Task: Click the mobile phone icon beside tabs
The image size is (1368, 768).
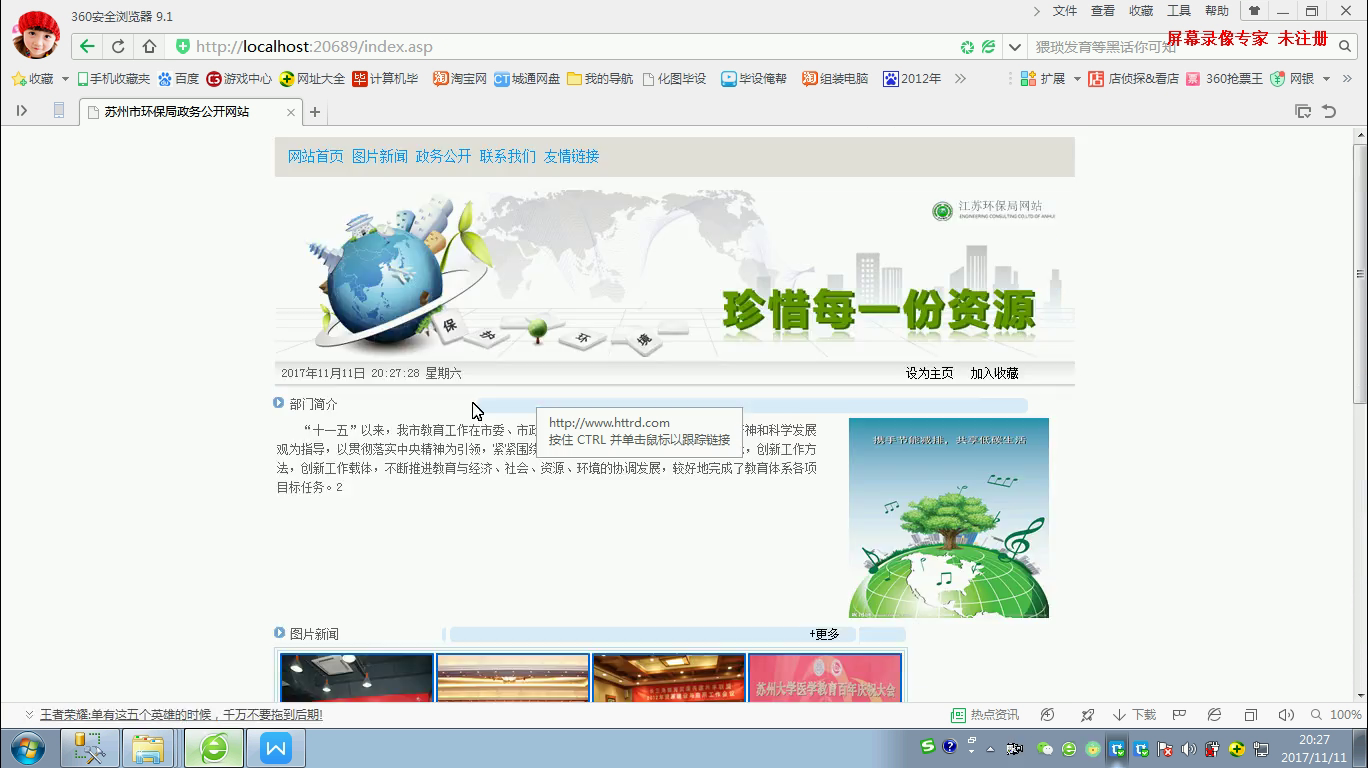Action: click(59, 111)
